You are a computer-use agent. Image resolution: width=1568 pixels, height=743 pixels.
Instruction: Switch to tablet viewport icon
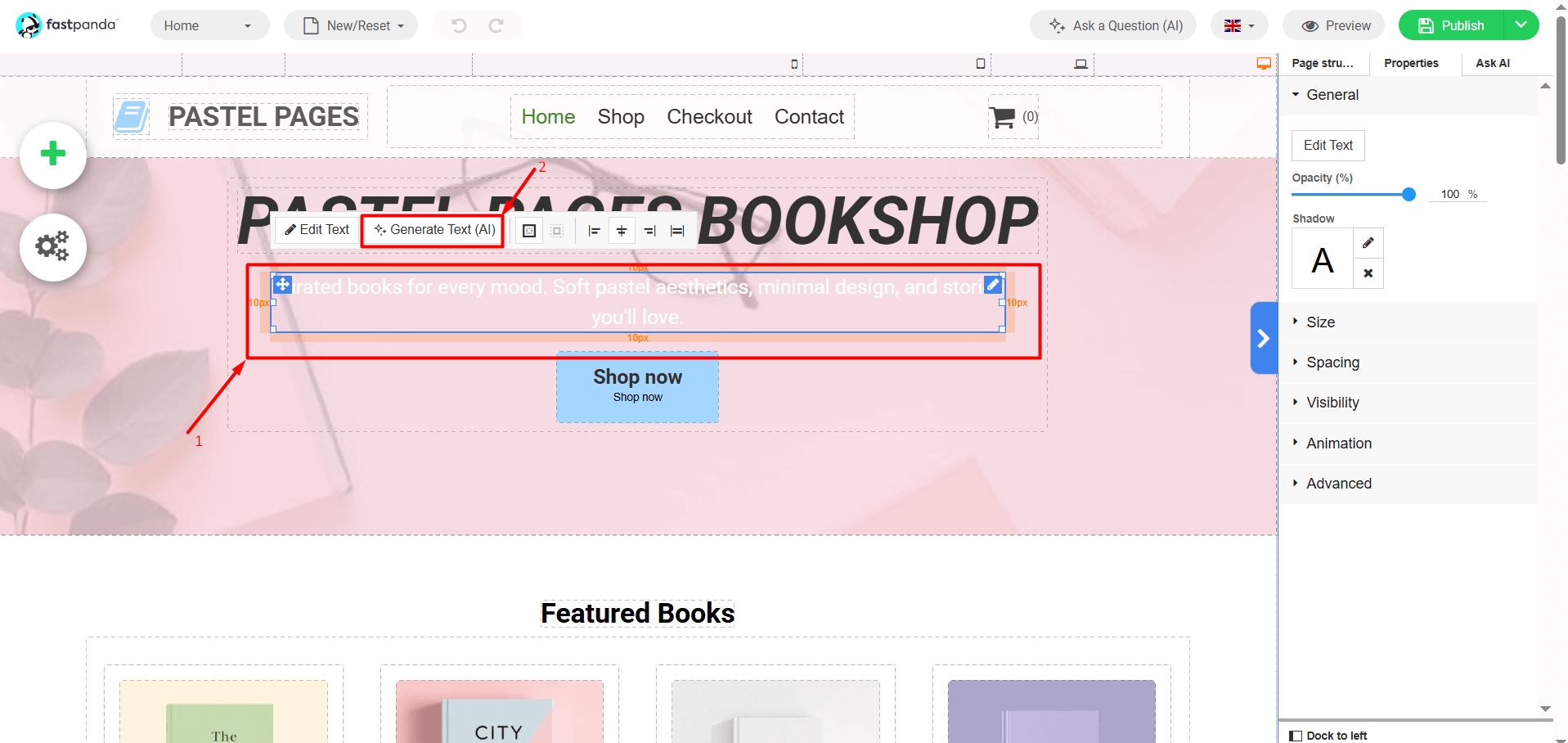(980, 64)
